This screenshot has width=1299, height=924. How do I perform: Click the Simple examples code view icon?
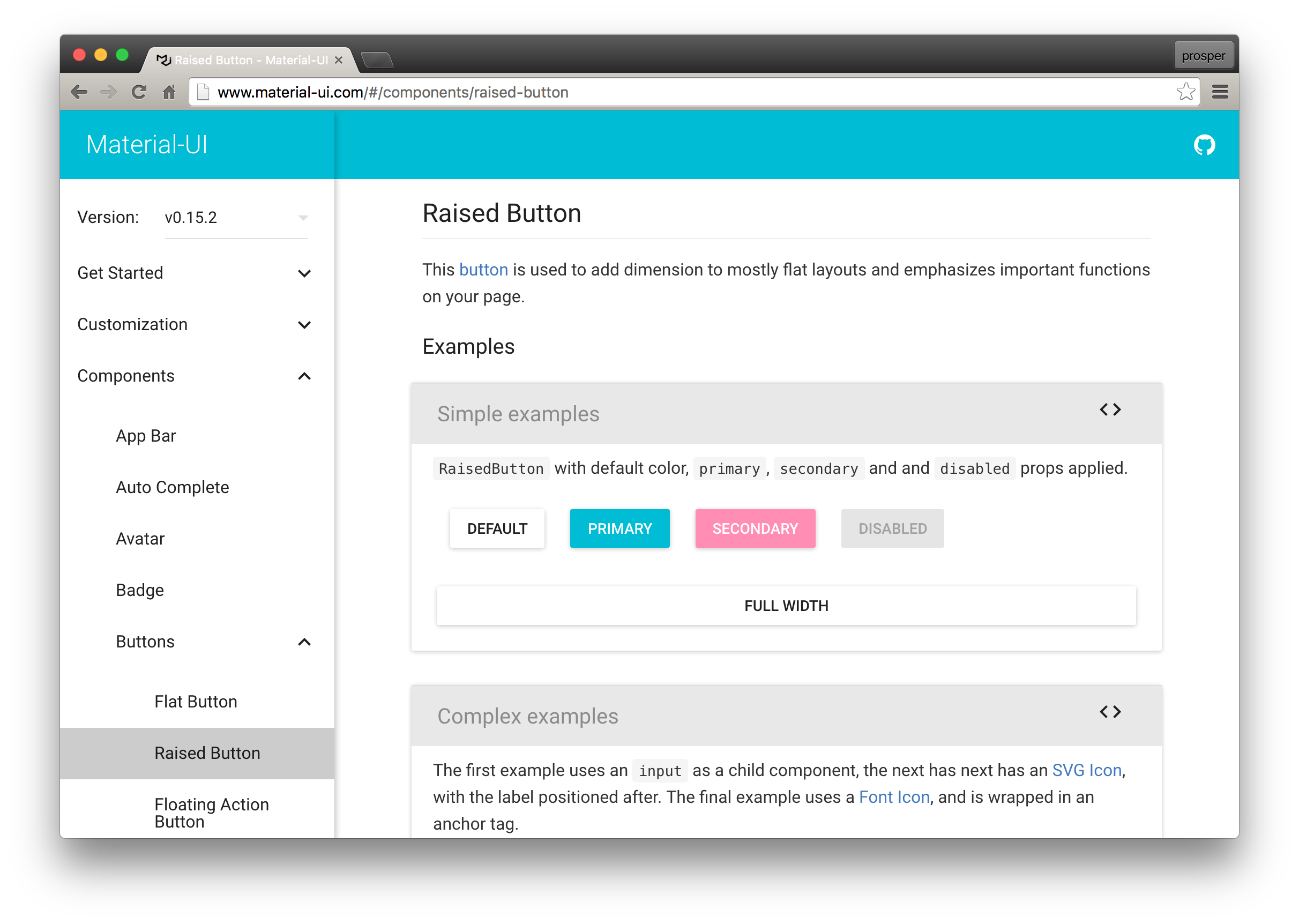click(1108, 410)
